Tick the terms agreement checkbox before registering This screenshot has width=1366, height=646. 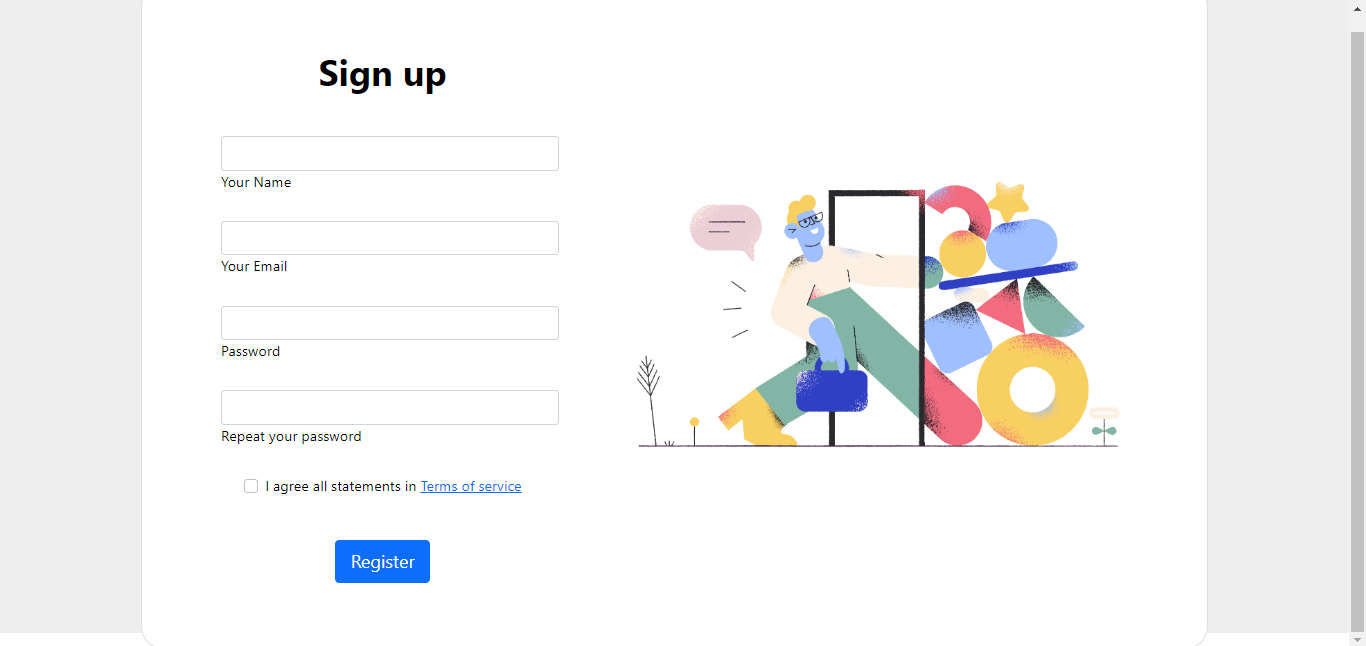[x=251, y=486]
